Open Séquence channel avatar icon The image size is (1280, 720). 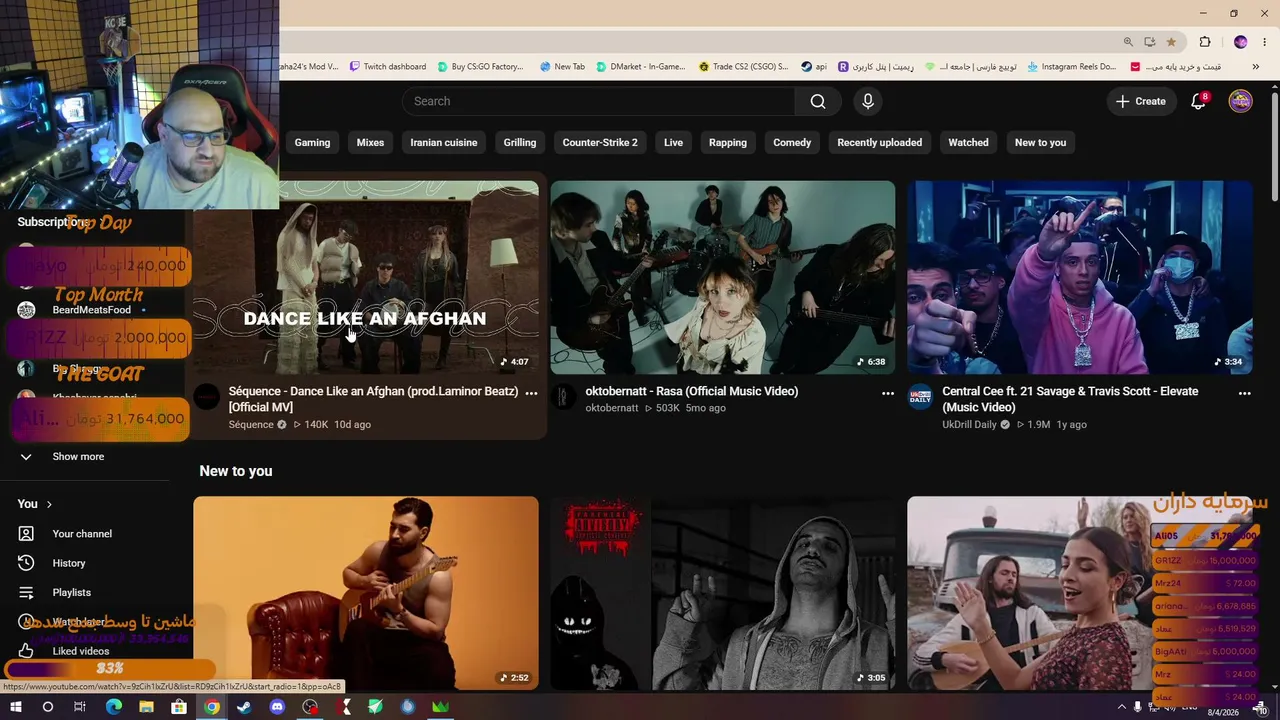pos(207,397)
